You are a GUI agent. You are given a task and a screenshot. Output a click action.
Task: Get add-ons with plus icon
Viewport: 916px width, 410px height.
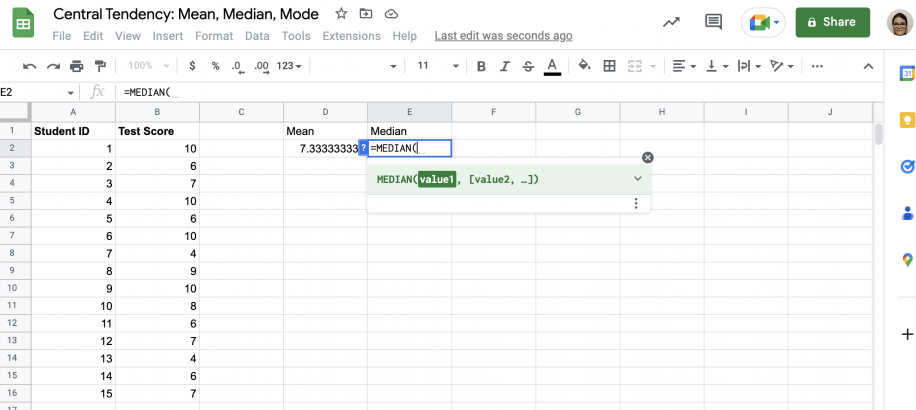click(907, 335)
